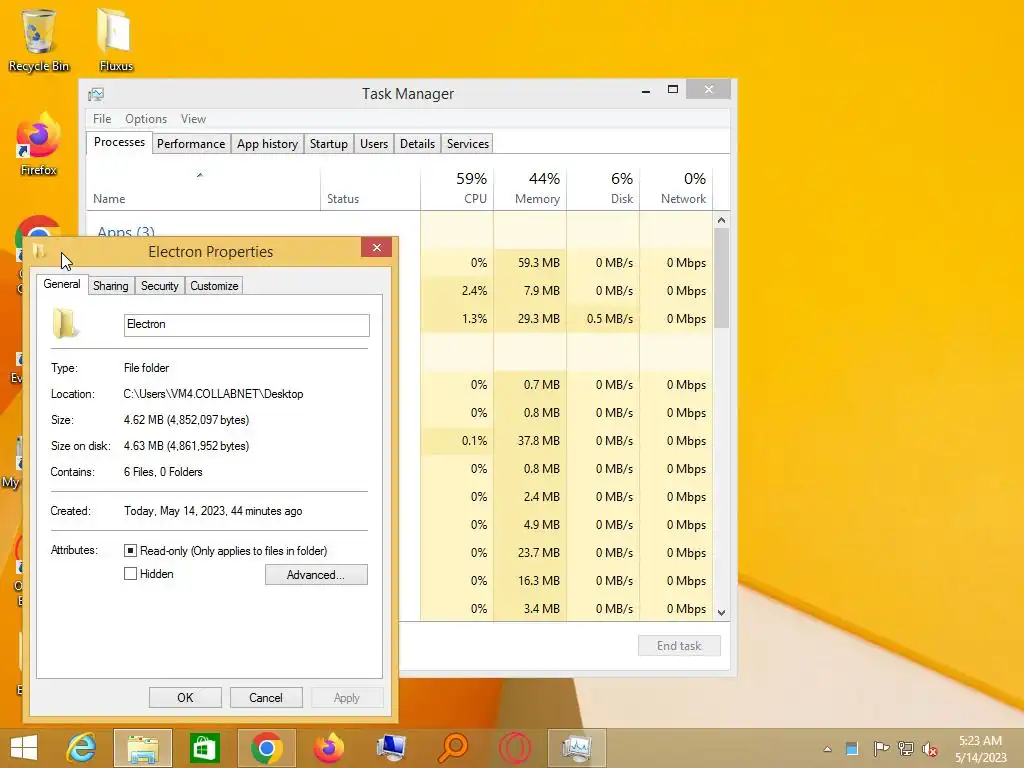
Task: Open the Opera browser taskbar icon
Action: pos(515,748)
